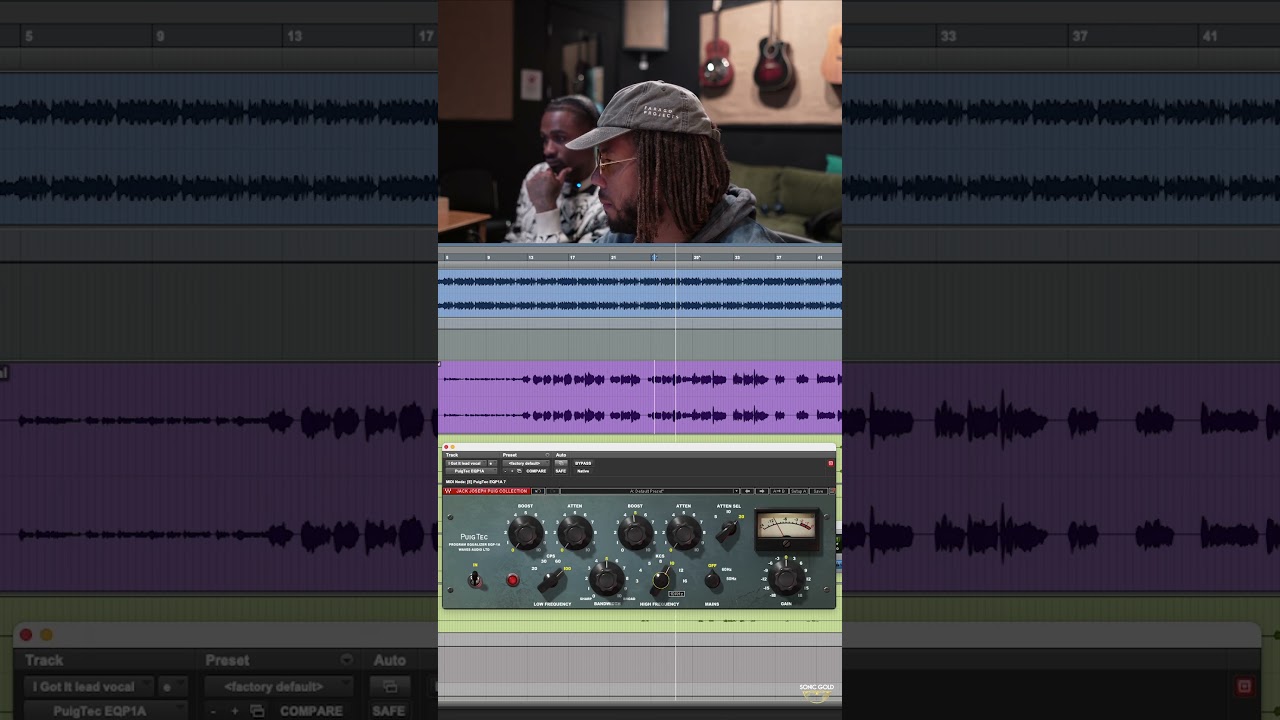Image resolution: width=1280 pixels, height=720 pixels.
Task: Open the <factory default> preset list in the sharp plugin window
Action: click(526, 463)
